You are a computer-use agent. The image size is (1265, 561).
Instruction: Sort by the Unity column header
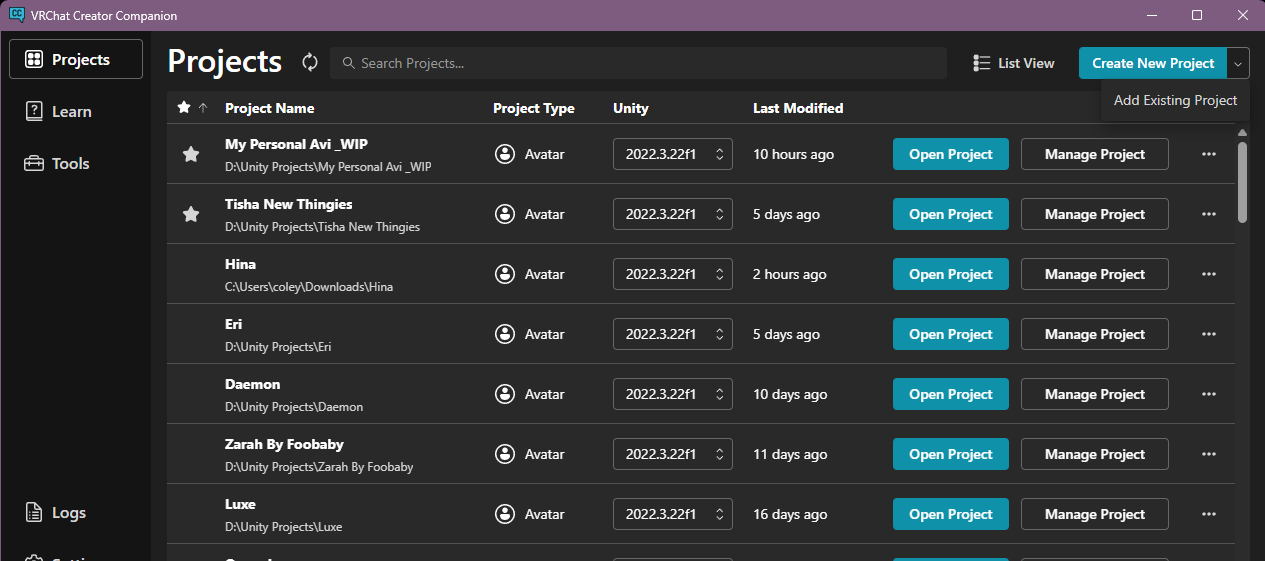630,108
